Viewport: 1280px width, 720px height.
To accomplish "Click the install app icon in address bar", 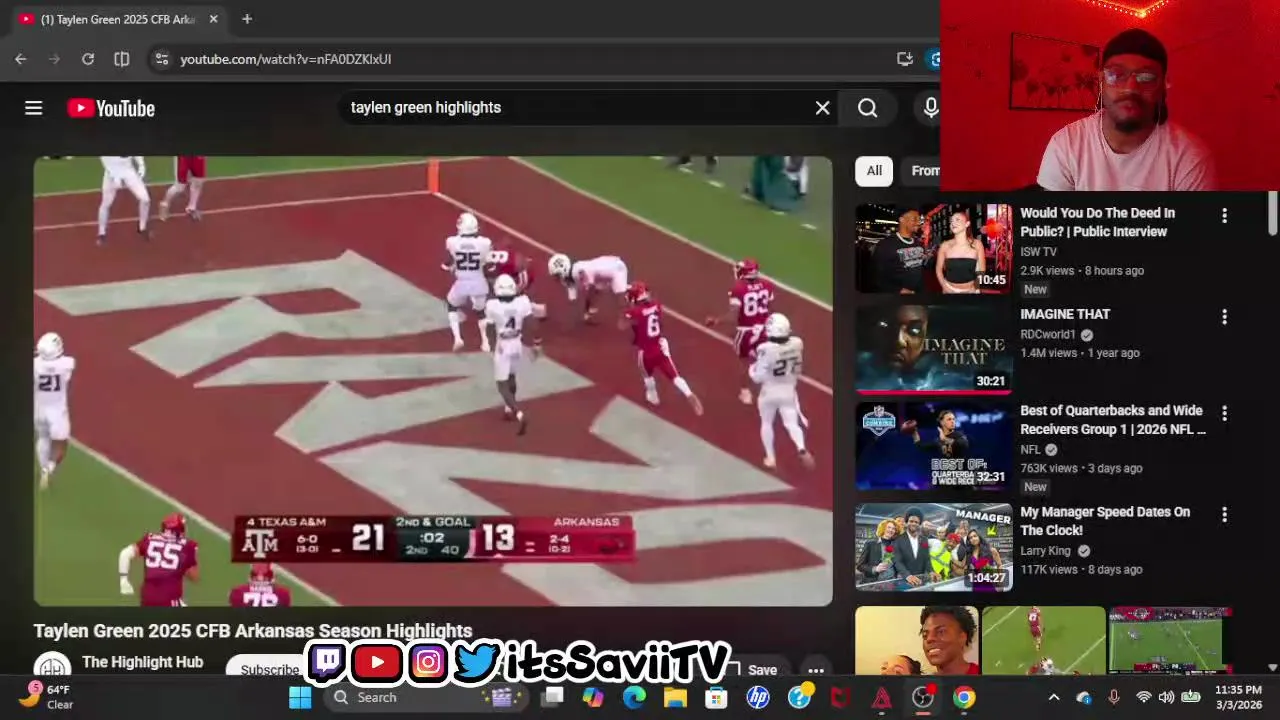I will coord(905,59).
